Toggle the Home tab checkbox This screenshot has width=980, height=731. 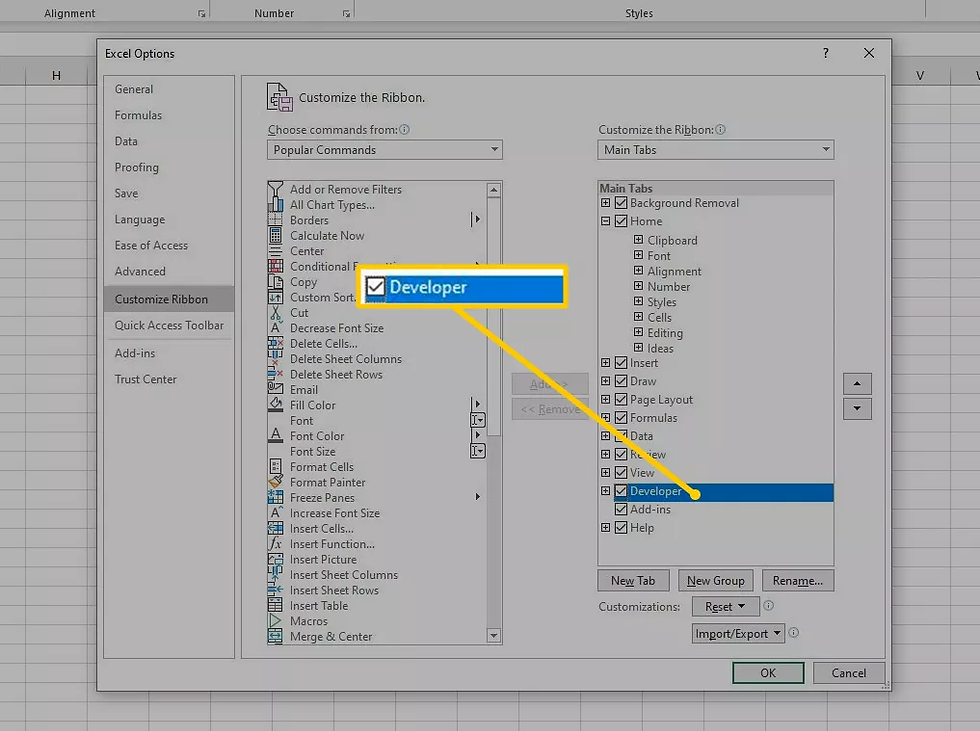tap(621, 221)
